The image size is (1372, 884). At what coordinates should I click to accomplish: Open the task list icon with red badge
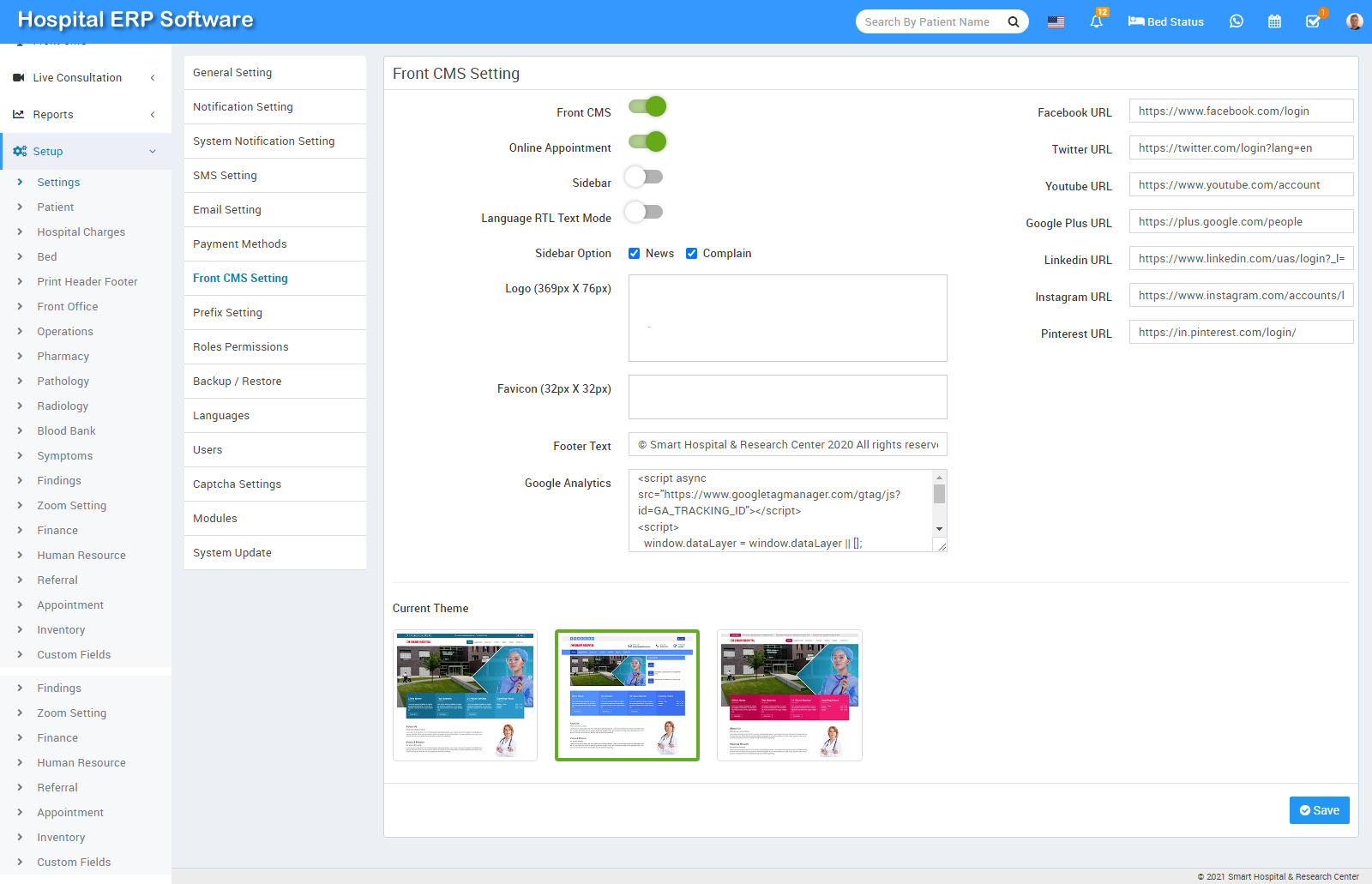(x=1313, y=22)
